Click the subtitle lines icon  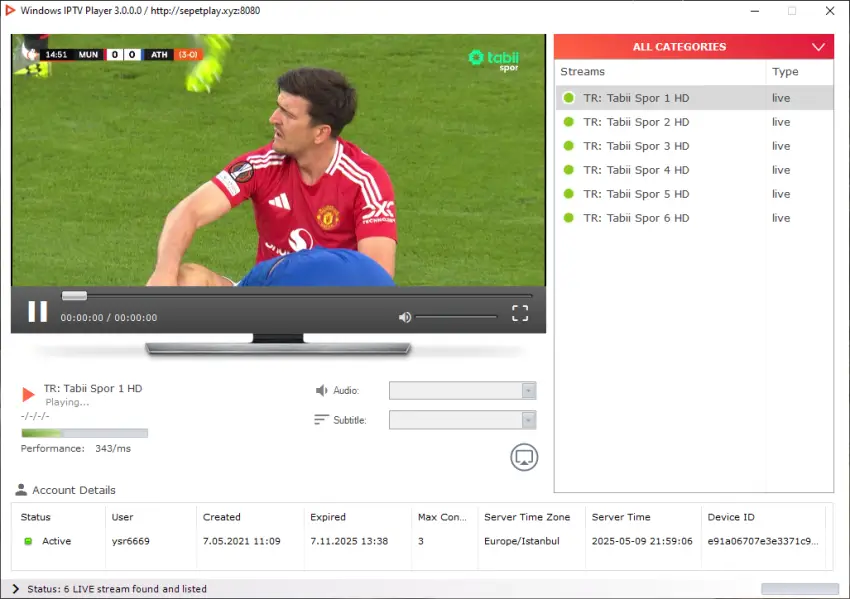pos(321,420)
